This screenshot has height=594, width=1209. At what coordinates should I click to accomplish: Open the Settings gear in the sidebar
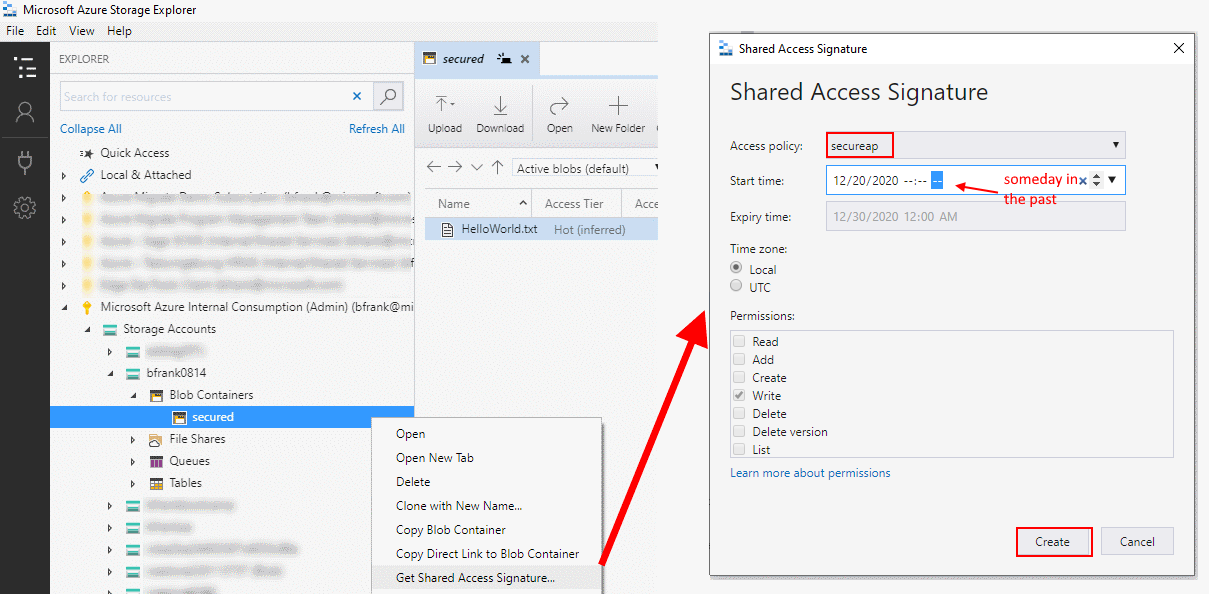point(25,207)
